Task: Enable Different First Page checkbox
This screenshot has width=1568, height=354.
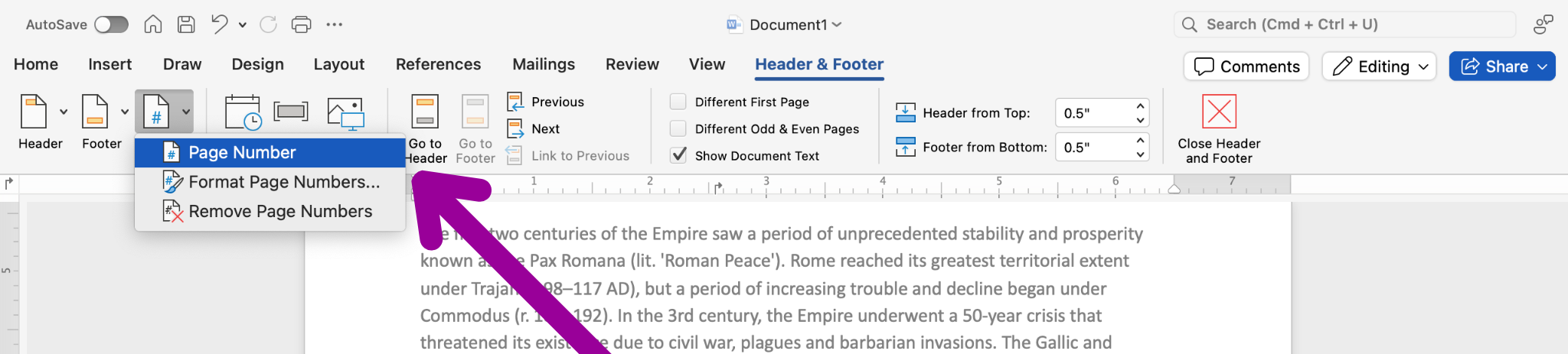Action: [x=678, y=102]
